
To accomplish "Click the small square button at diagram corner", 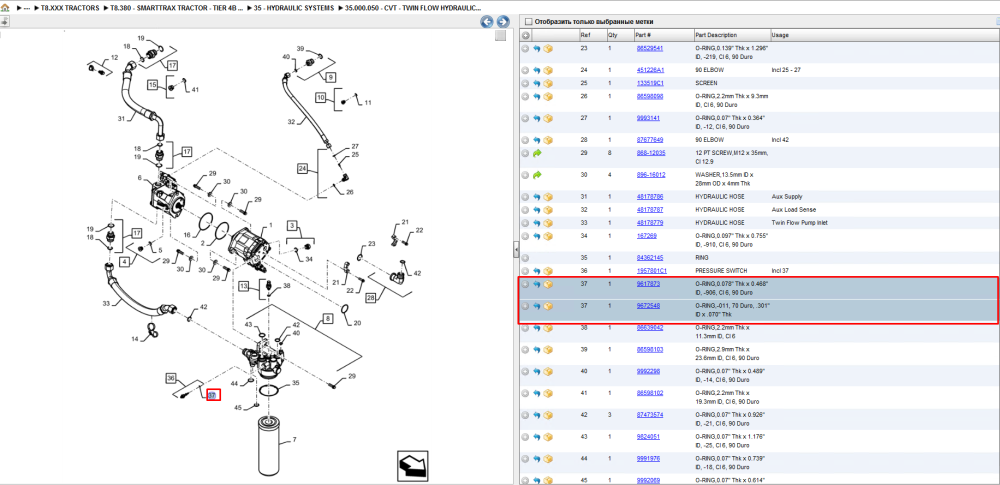I will (x=501, y=35).
